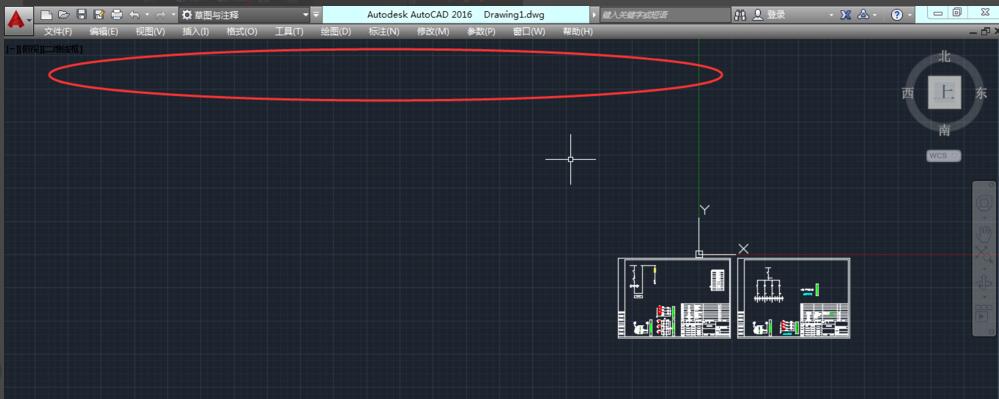This screenshot has width=999, height=399.
Task: Click the UCS origin icon square
Action: point(699,254)
